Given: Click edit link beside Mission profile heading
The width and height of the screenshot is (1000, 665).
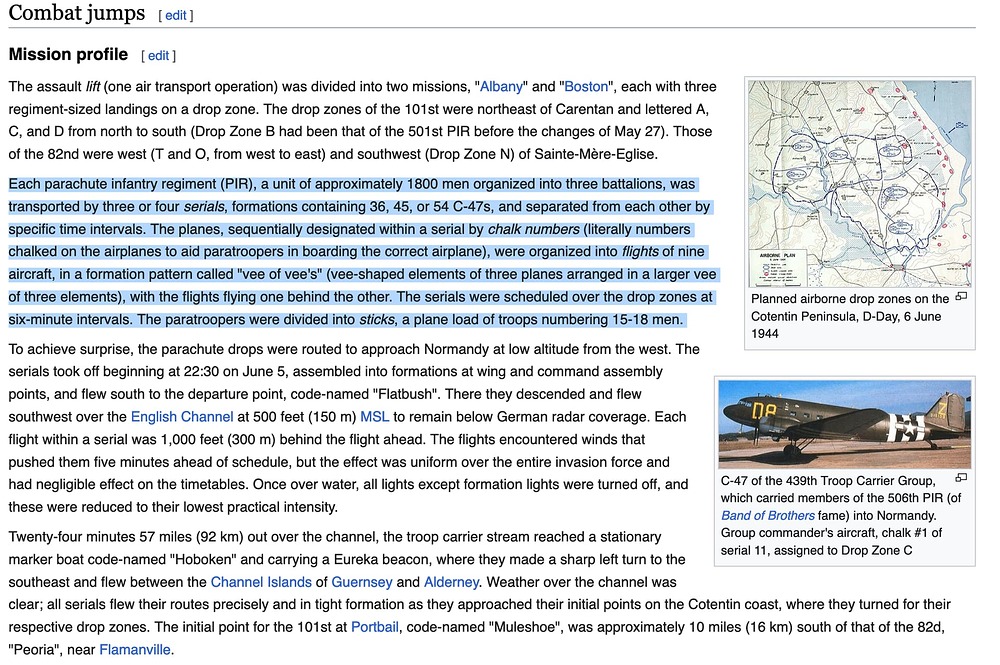Looking at the screenshot, I should point(158,56).
